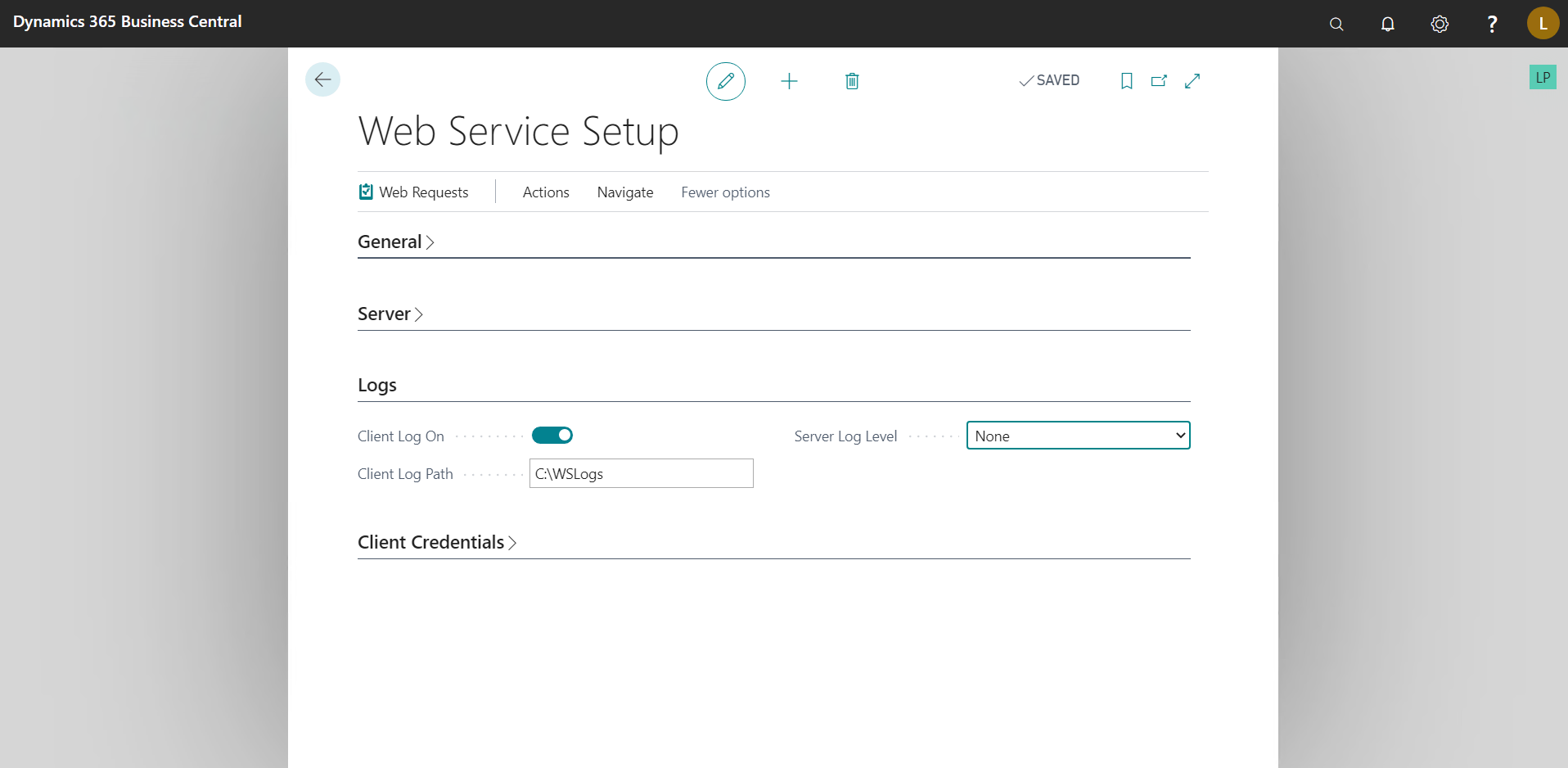The image size is (1568, 768).
Task: Open notifications bell icon
Action: (x=1388, y=24)
